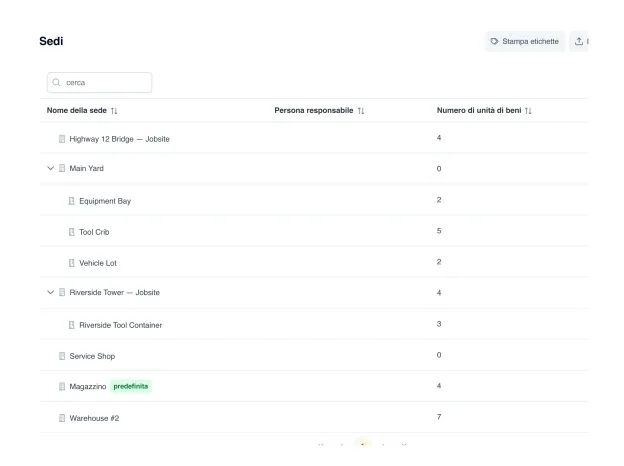Collapse the Main Yard row

(51, 168)
